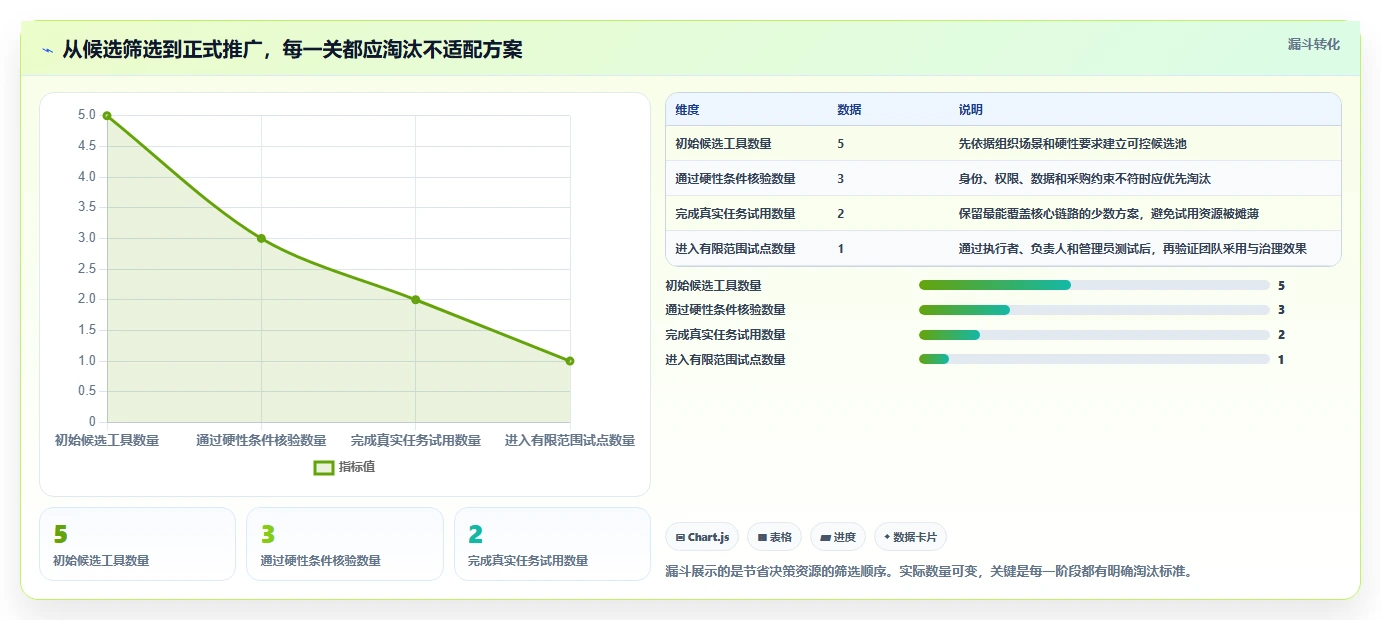This screenshot has height=620, width=1381.
Task: Click chart point for 初始候选工具数量
Action: coord(107,116)
